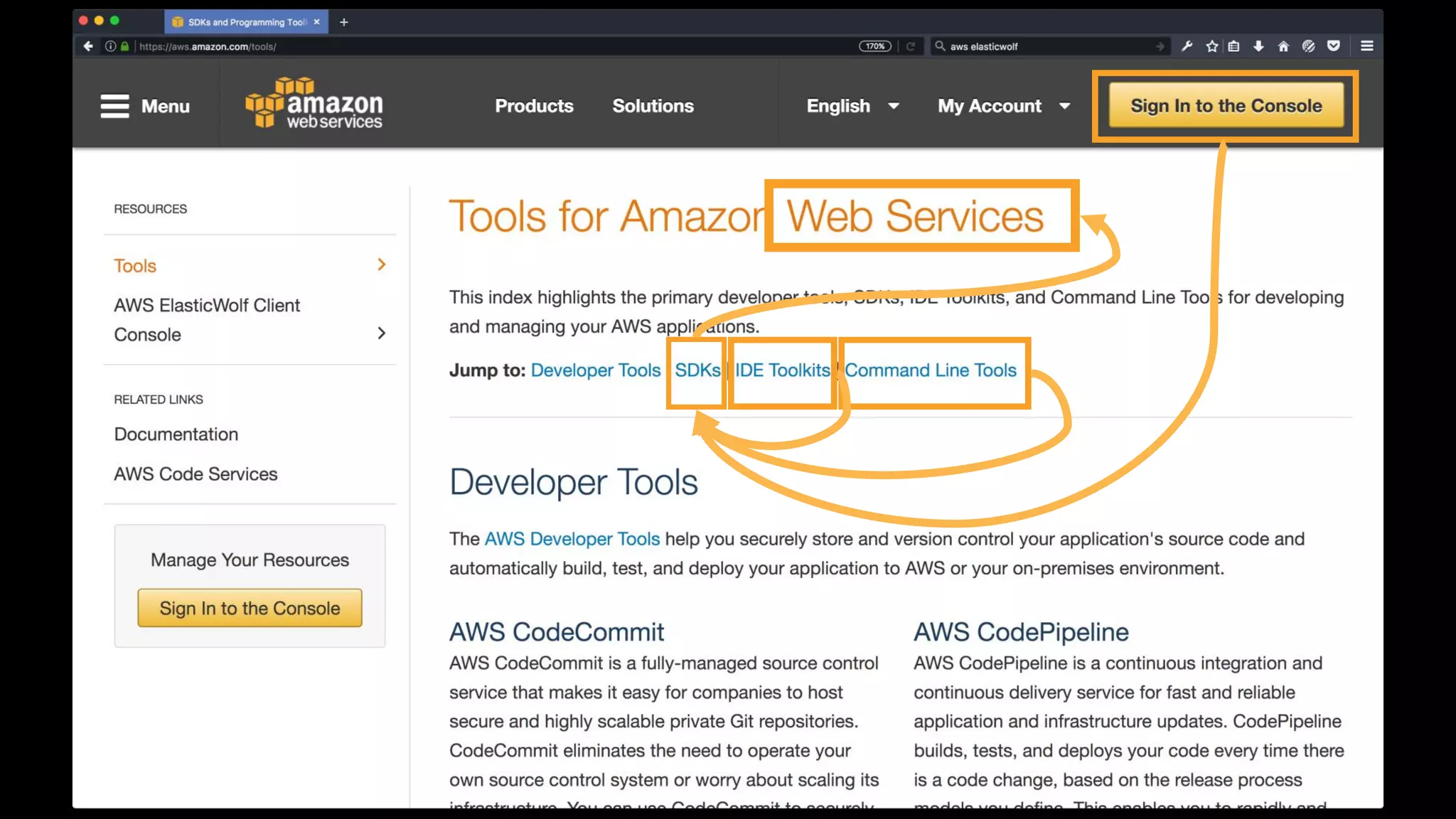Open a new browser tab
Viewport: 1456px width, 819px height.
tap(343, 22)
